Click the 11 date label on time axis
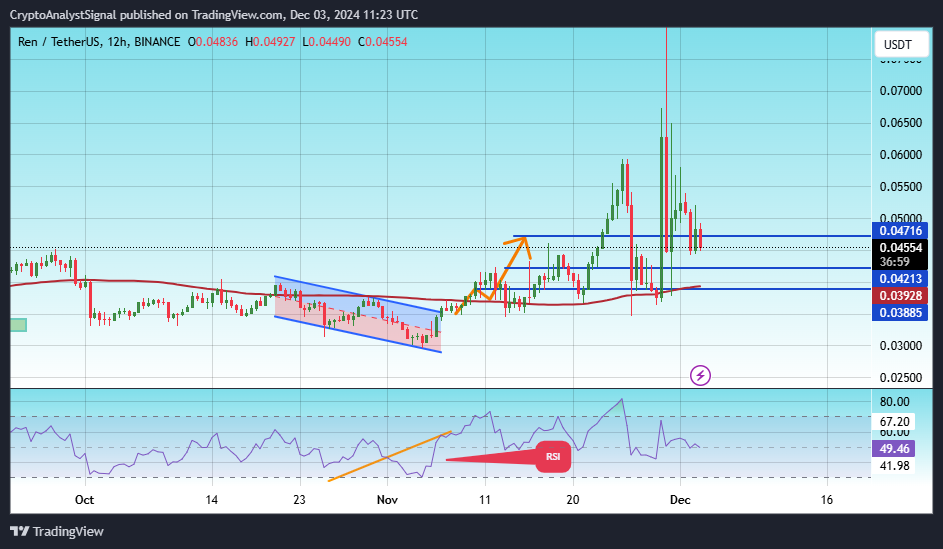 click(485, 500)
